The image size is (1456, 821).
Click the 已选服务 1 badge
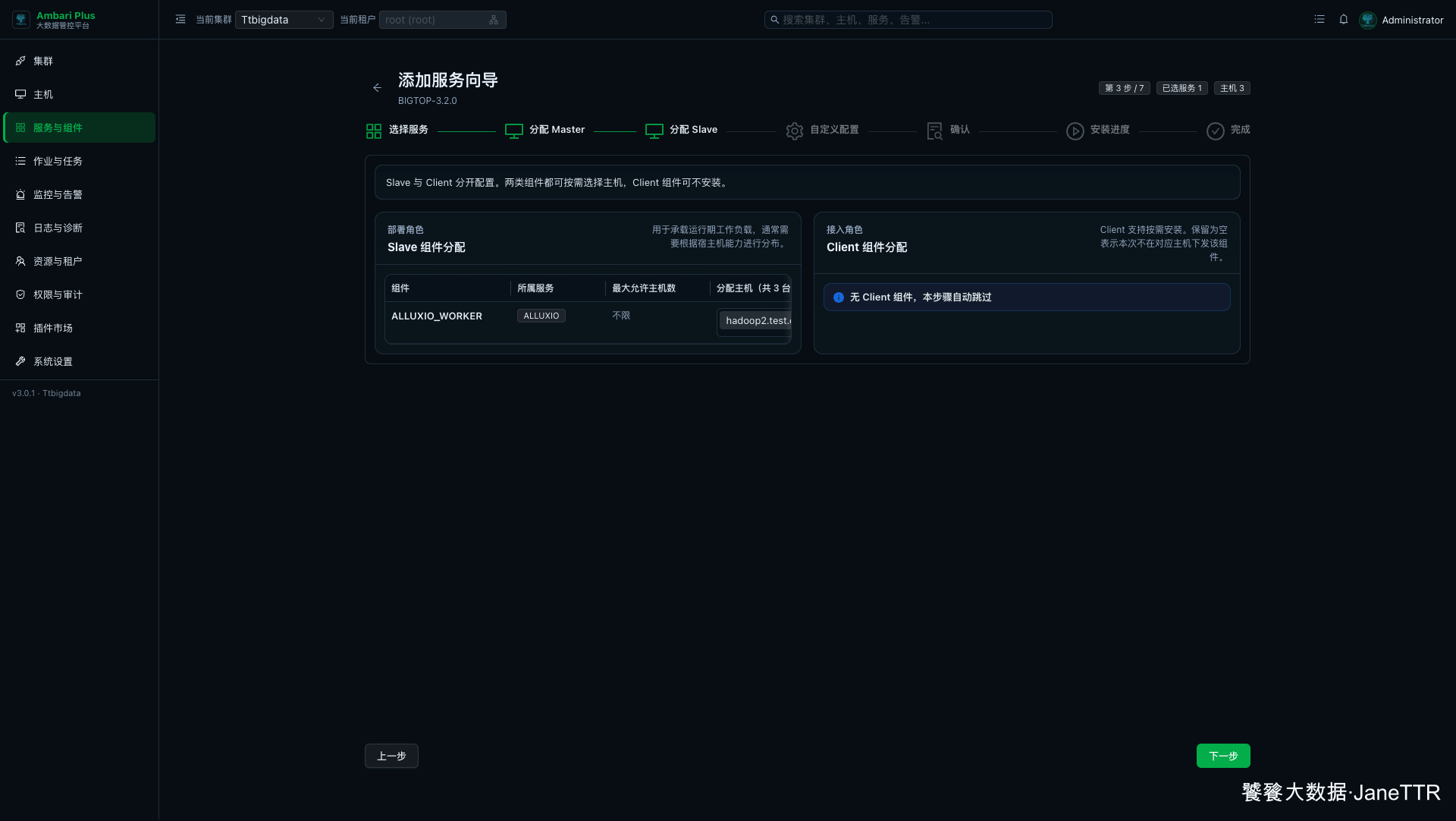coord(1182,88)
